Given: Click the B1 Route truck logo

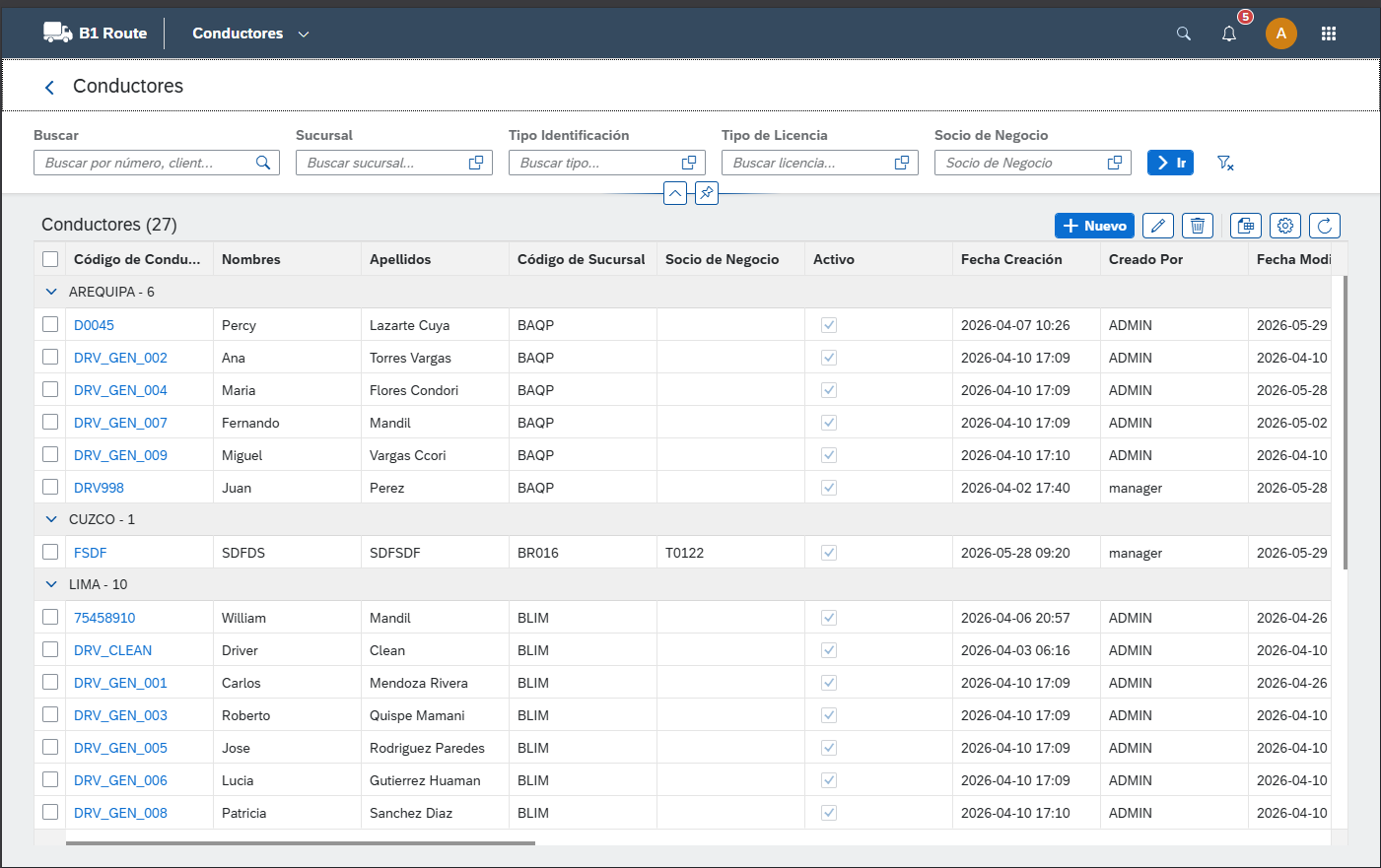Looking at the screenshot, I should [x=58, y=33].
